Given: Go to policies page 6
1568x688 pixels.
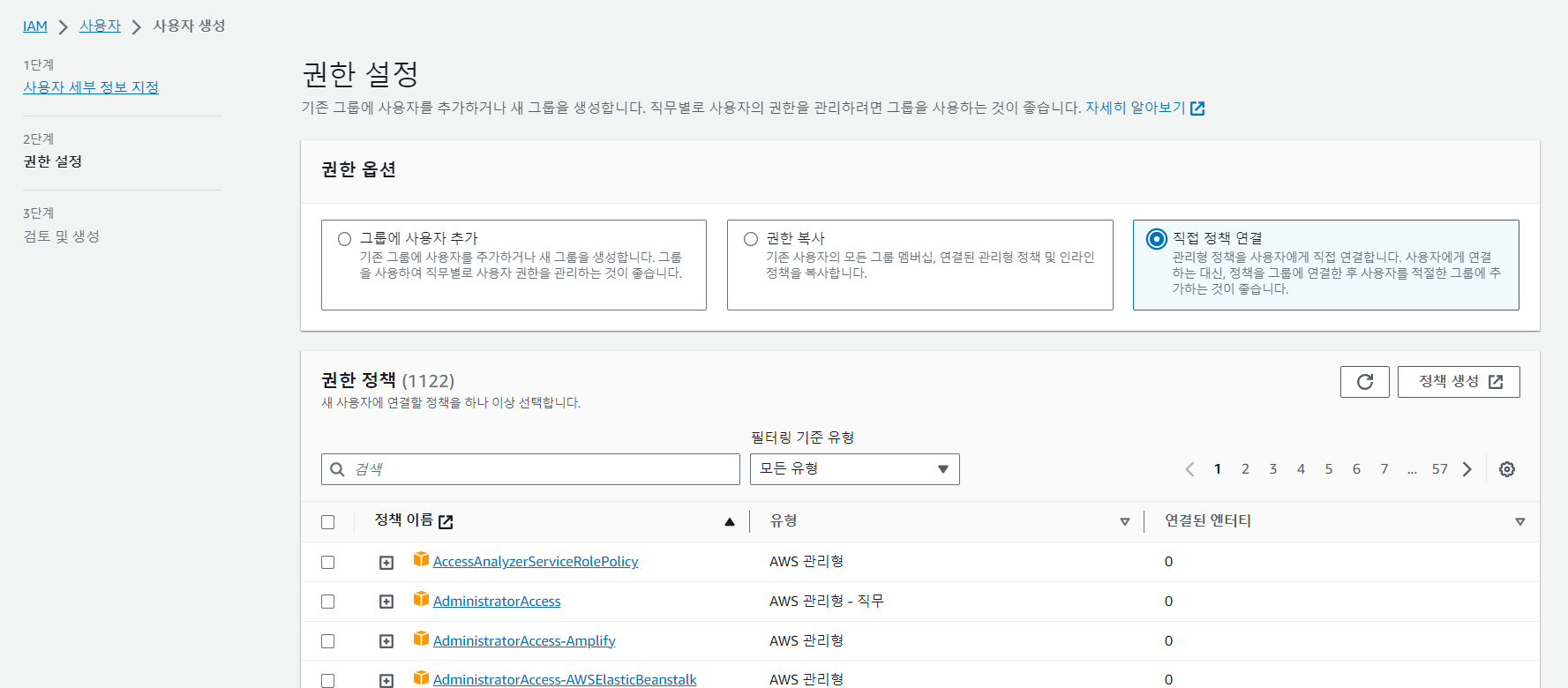Looking at the screenshot, I should (1356, 469).
